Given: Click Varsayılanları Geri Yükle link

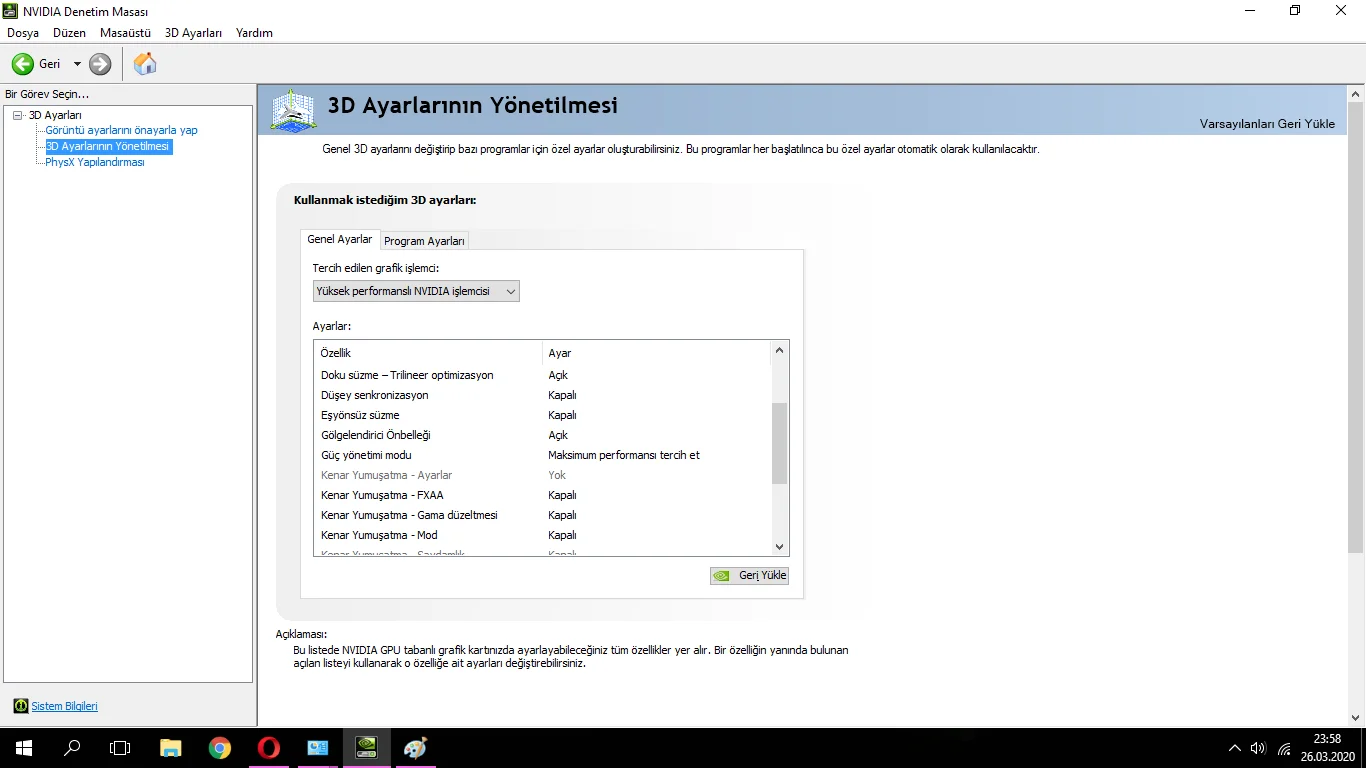Looking at the screenshot, I should coord(1267,124).
